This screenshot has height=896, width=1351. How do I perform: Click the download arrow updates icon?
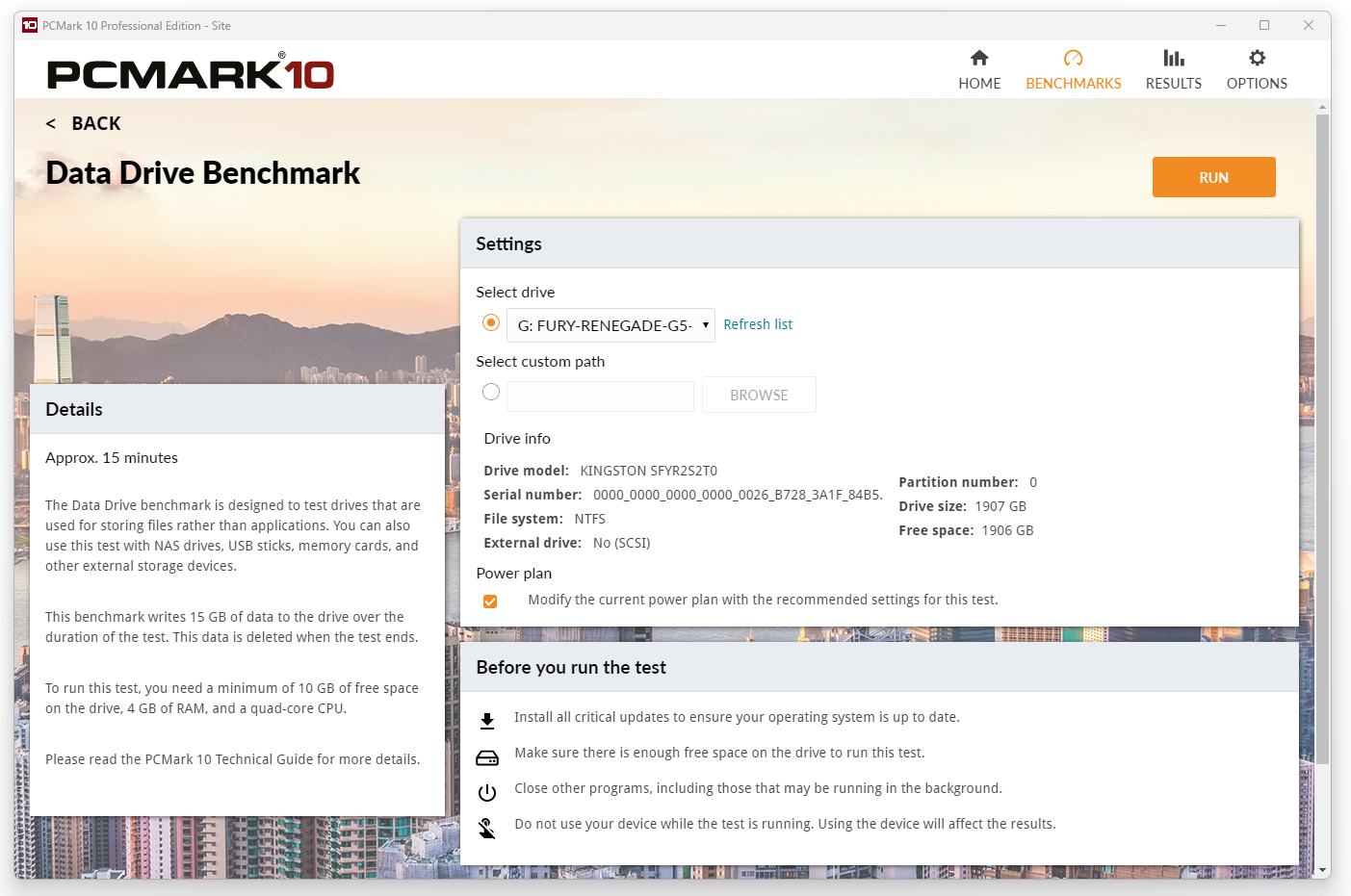(487, 721)
